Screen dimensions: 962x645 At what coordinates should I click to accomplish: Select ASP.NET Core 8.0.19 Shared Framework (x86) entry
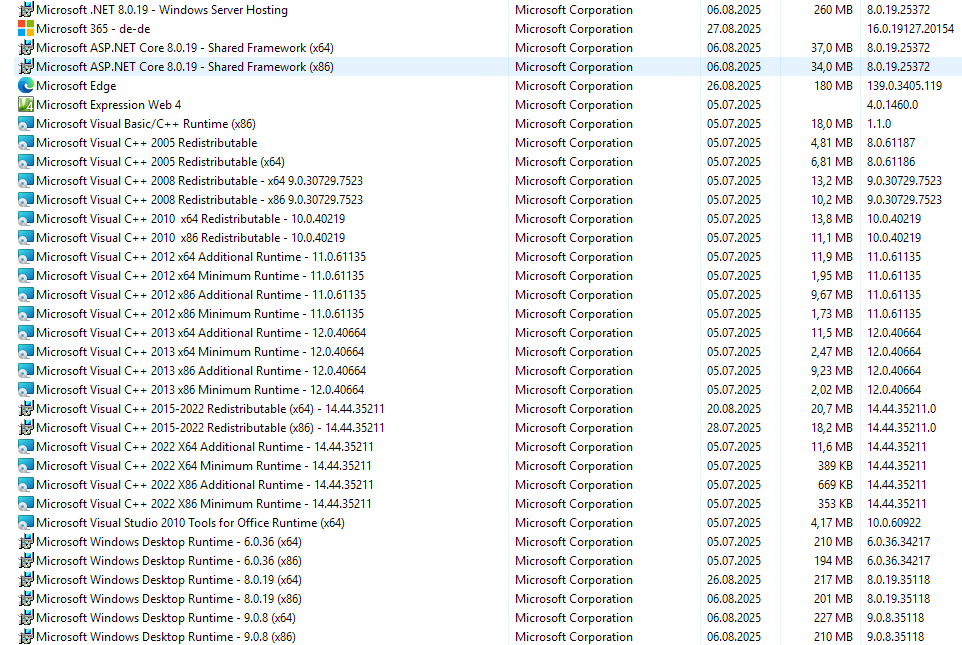pos(185,67)
